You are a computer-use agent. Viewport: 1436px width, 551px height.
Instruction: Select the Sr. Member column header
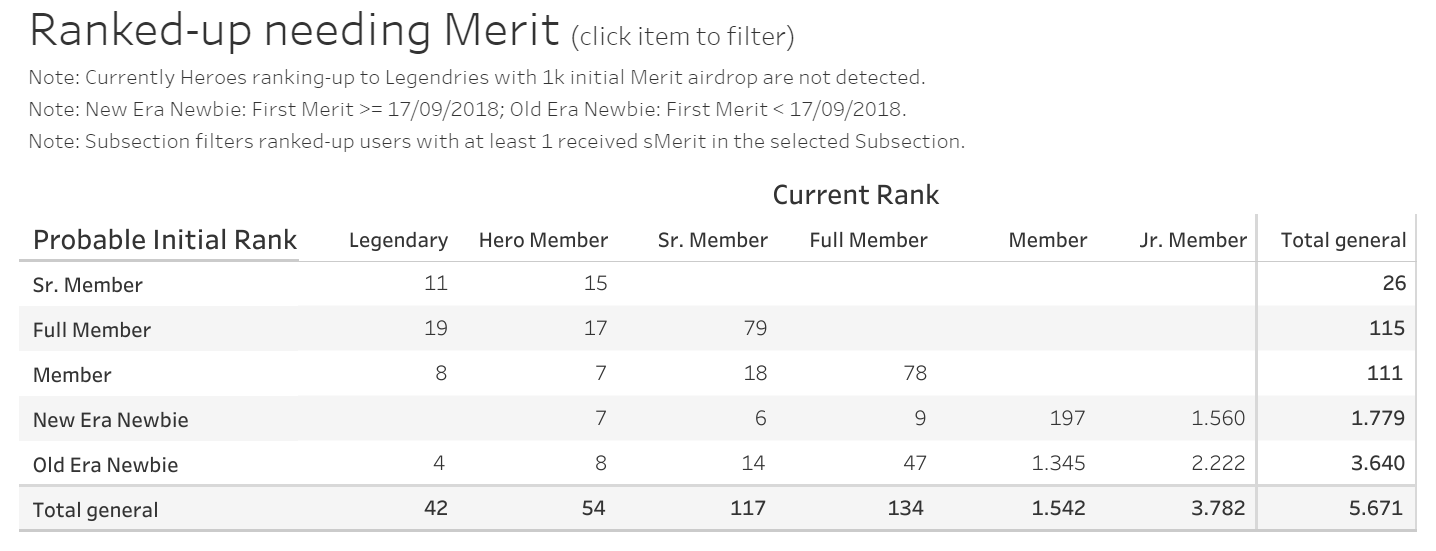713,240
